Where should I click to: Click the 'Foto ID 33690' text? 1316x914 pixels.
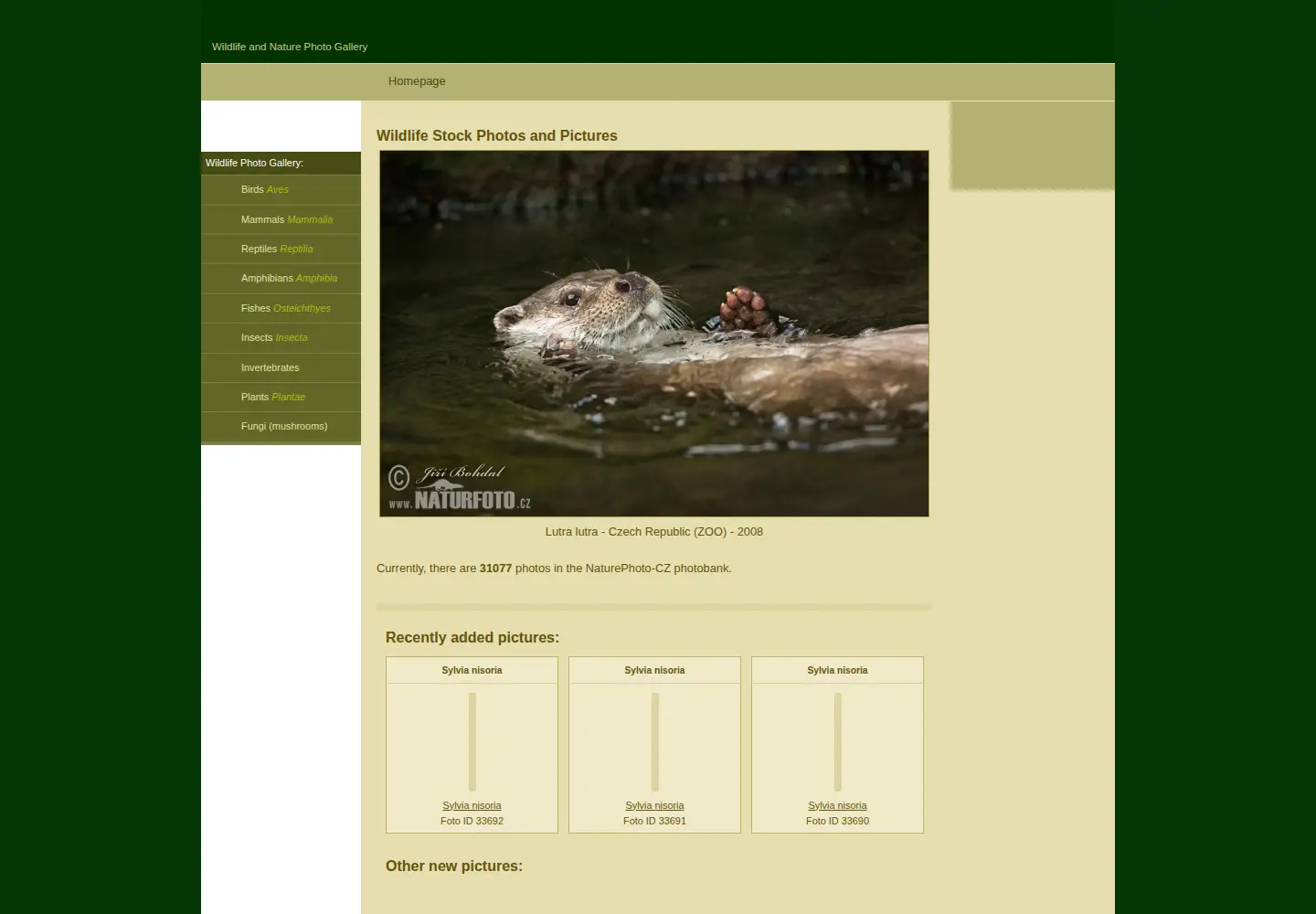tap(837, 821)
